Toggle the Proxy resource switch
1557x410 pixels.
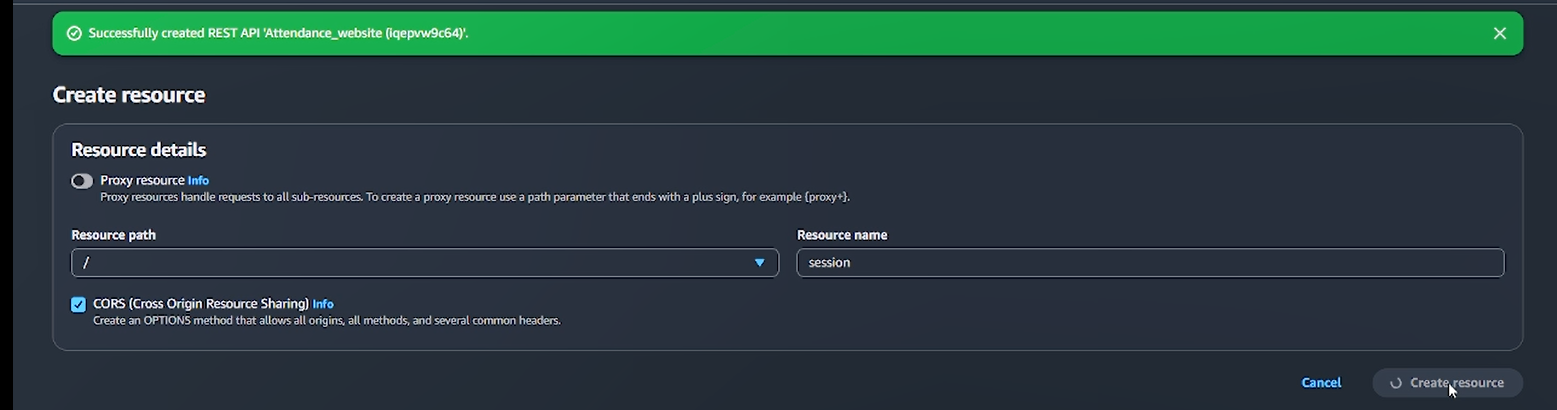[x=82, y=181]
